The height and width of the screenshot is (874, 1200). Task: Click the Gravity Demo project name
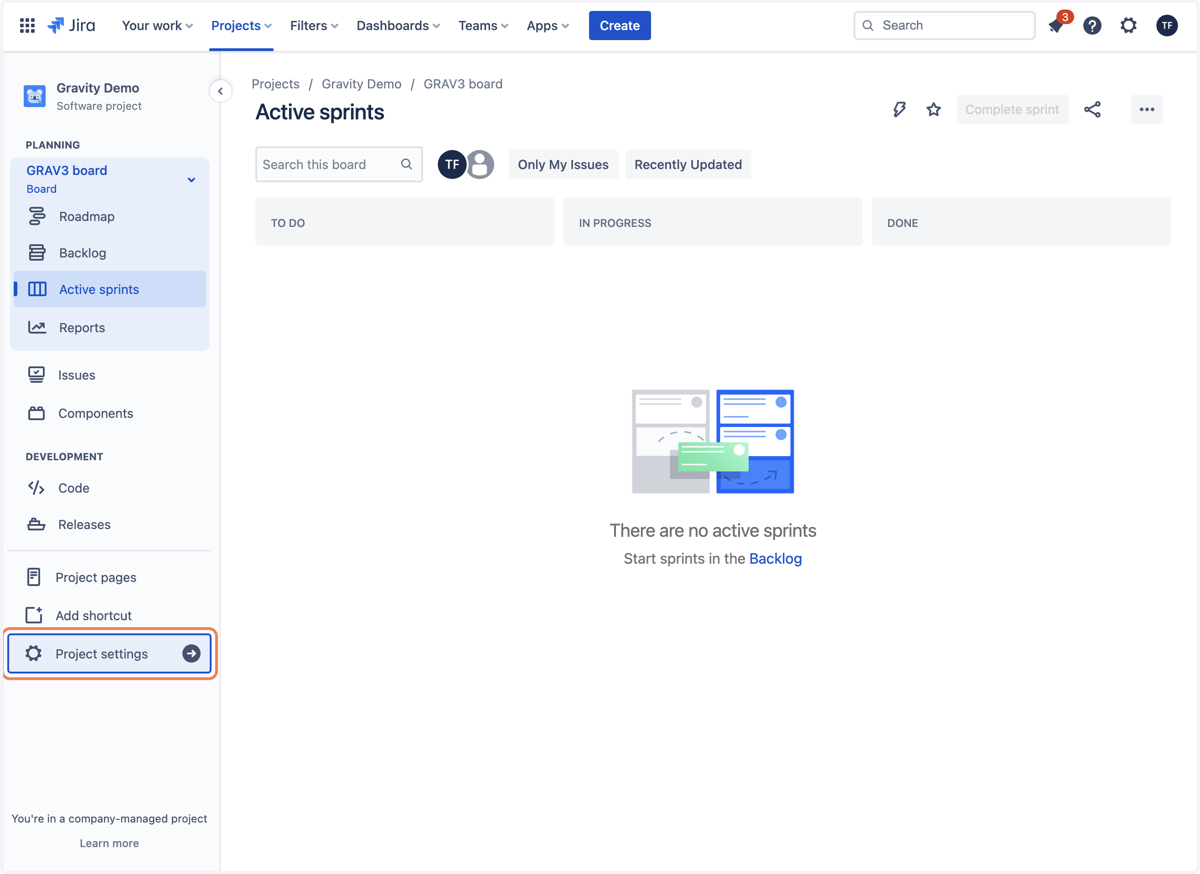[98, 88]
